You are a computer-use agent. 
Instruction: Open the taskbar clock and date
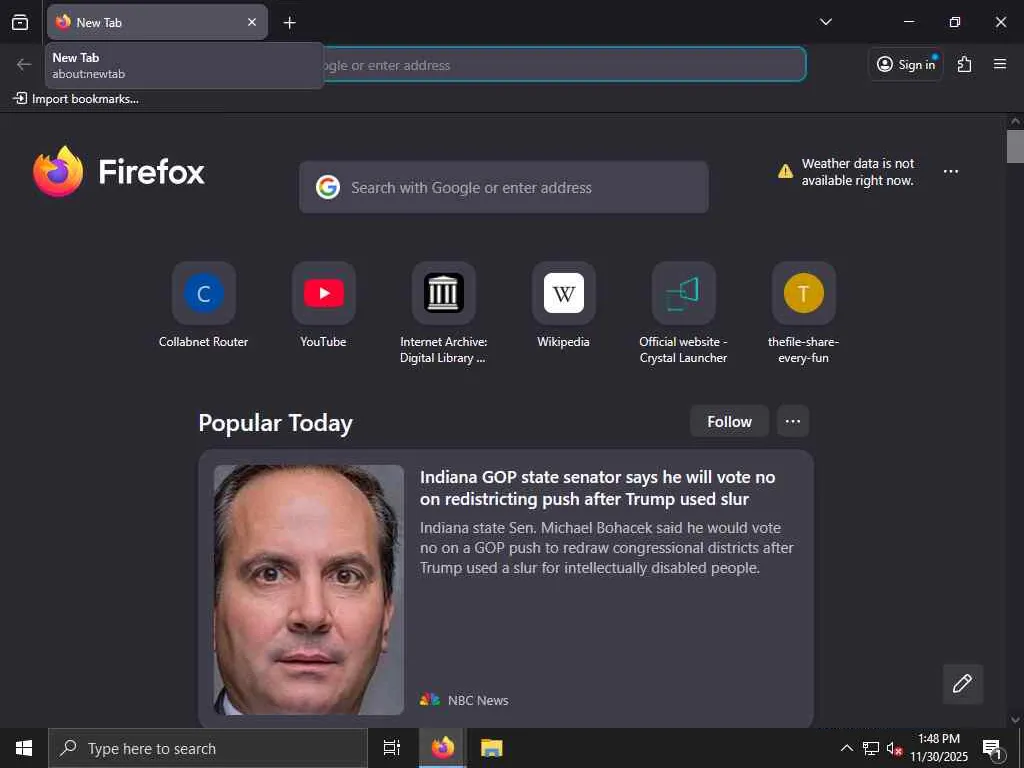click(x=939, y=748)
